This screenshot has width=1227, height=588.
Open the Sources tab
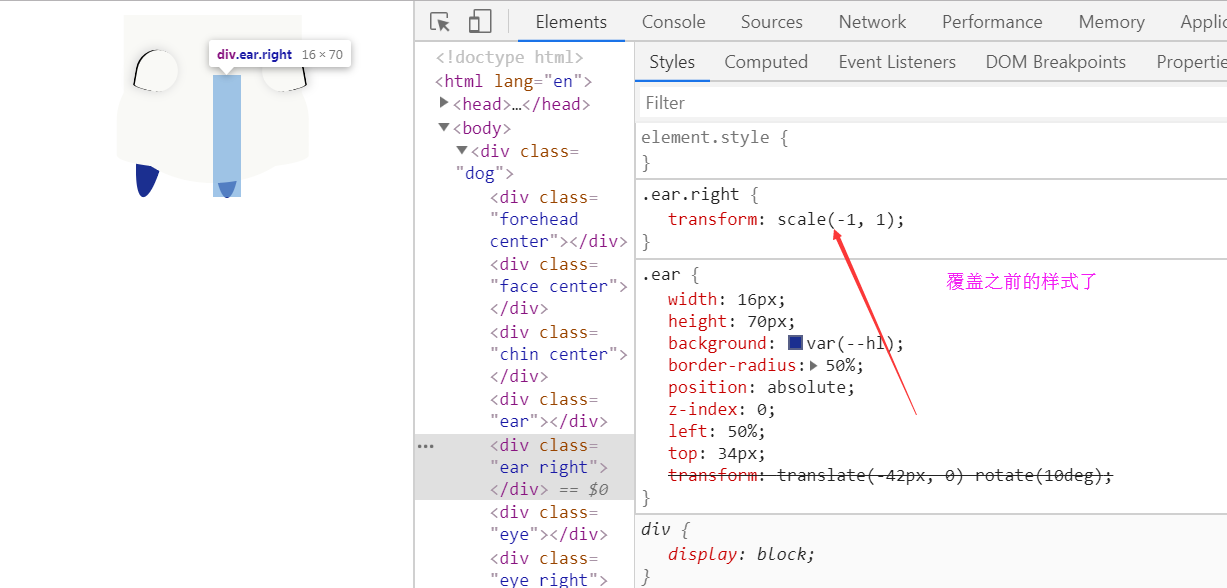(x=771, y=21)
